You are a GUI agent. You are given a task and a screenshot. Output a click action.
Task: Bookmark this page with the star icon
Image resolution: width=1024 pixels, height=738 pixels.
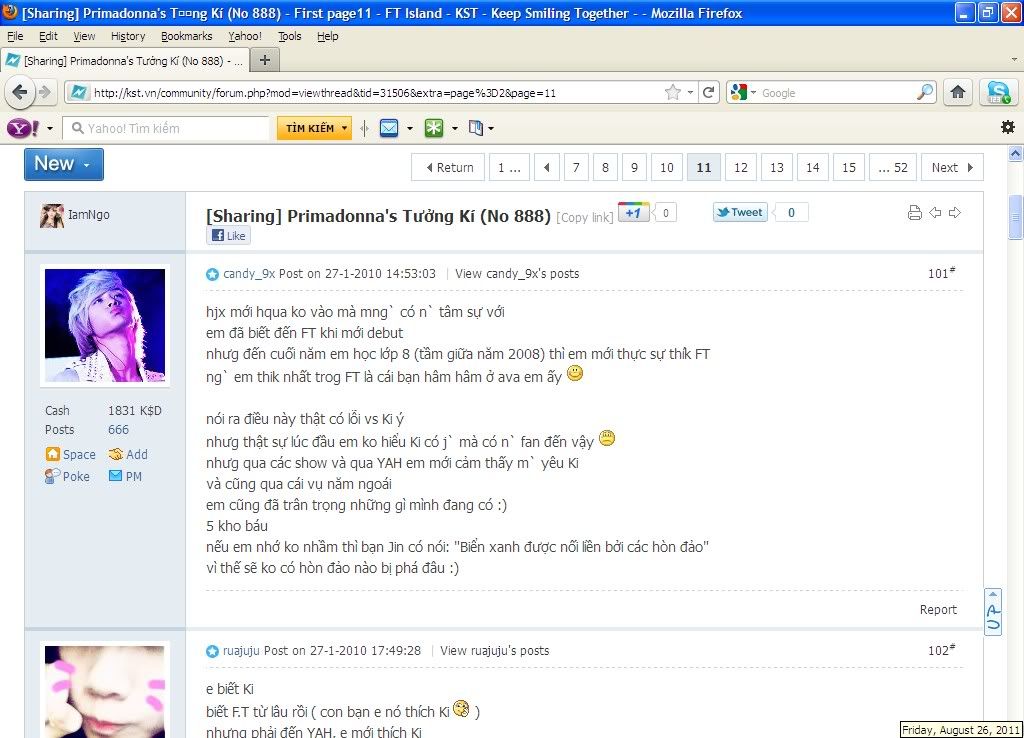[673, 92]
